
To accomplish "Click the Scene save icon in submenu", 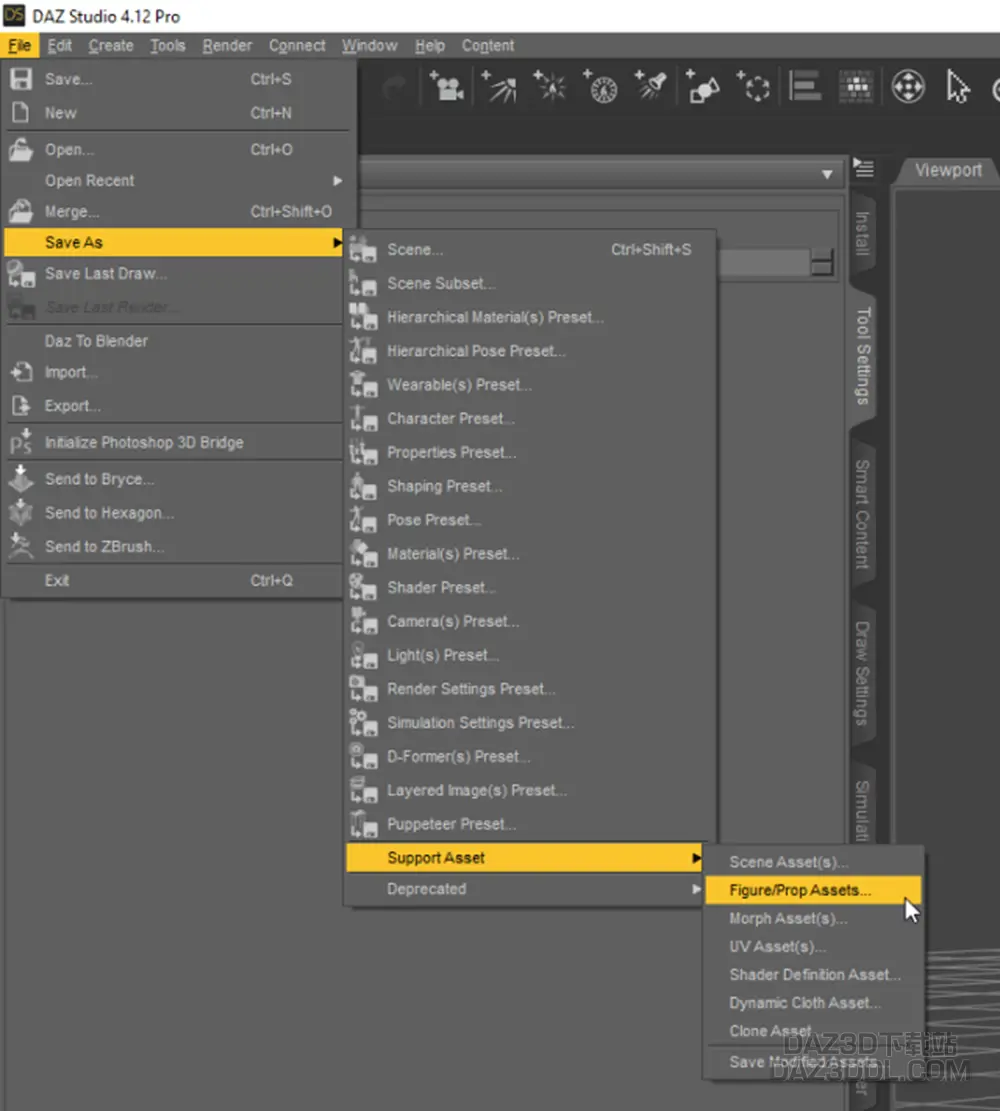I will [x=363, y=249].
